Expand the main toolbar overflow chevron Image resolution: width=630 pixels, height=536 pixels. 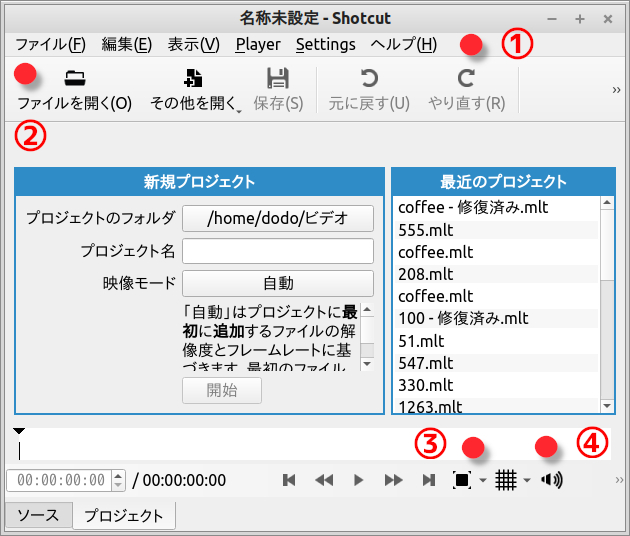tap(617, 90)
